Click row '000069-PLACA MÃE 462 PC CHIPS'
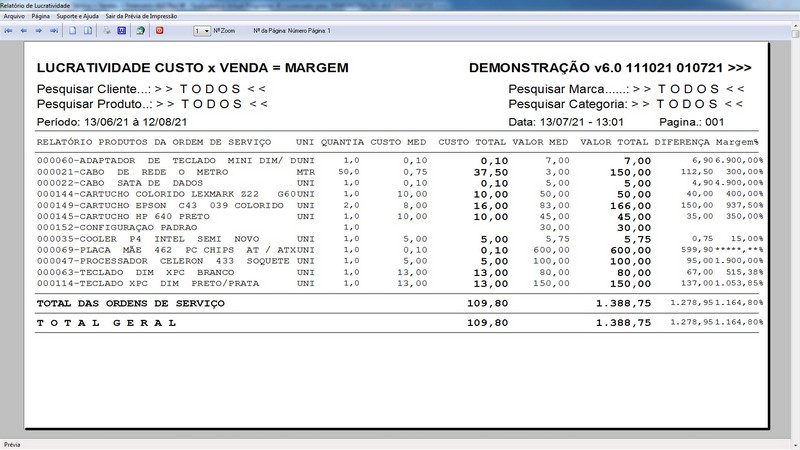This screenshot has height=450, width=800. [400, 250]
